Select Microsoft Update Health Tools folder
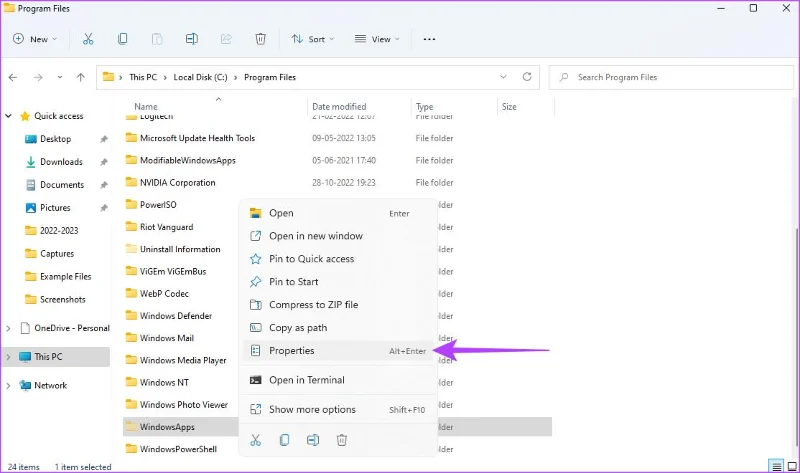 click(197, 138)
